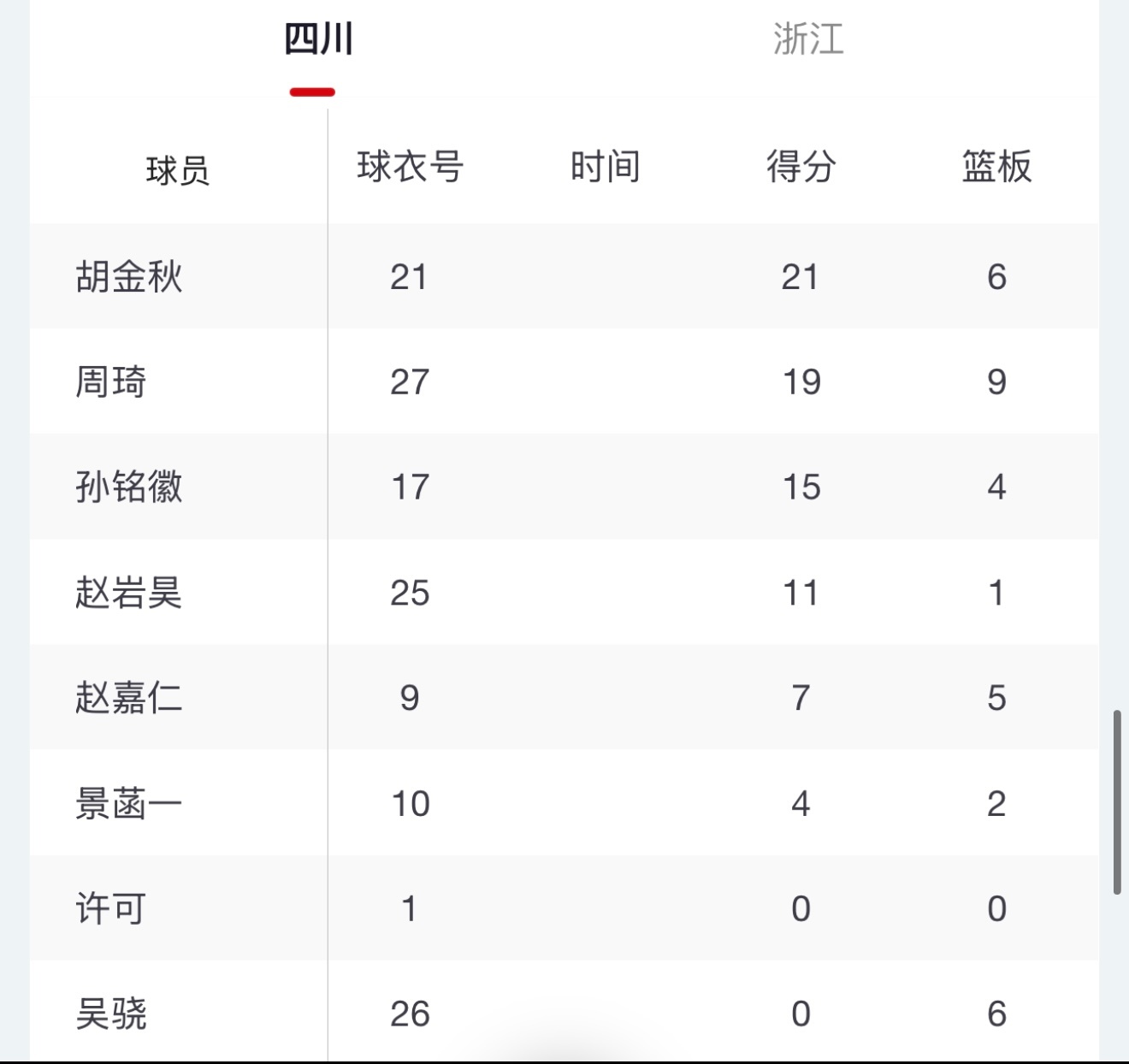Click the 篮板 column header
This screenshot has width=1129, height=1064.
pyautogui.click(x=996, y=167)
